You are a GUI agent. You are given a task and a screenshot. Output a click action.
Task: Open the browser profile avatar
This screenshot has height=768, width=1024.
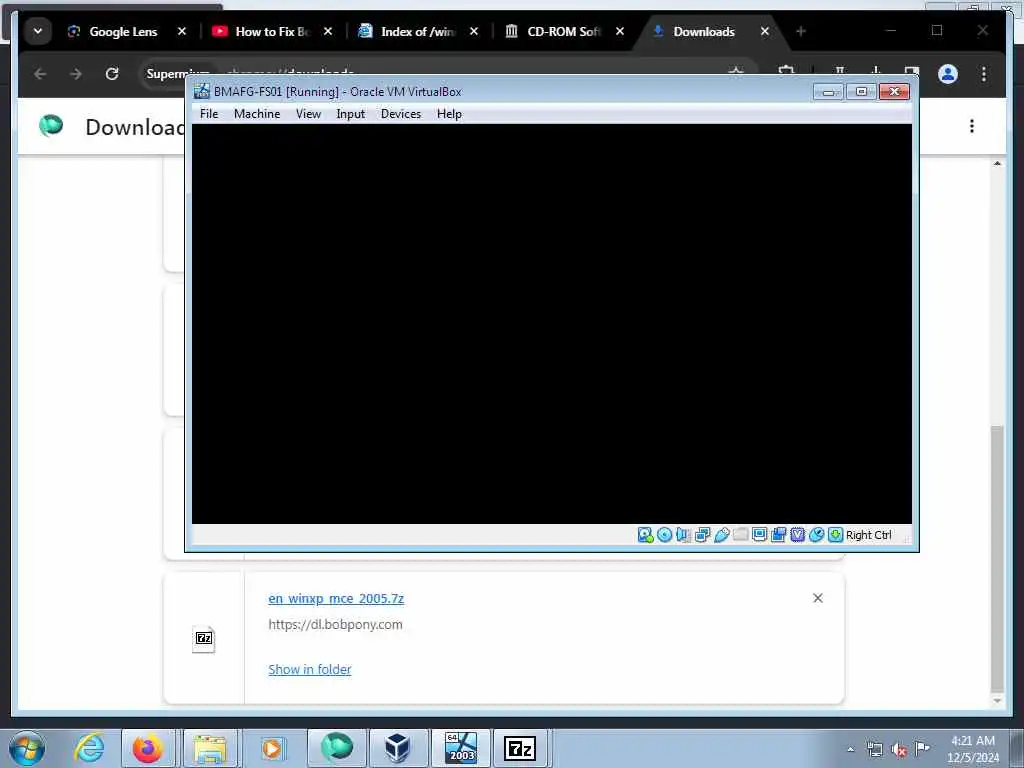[x=948, y=74]
